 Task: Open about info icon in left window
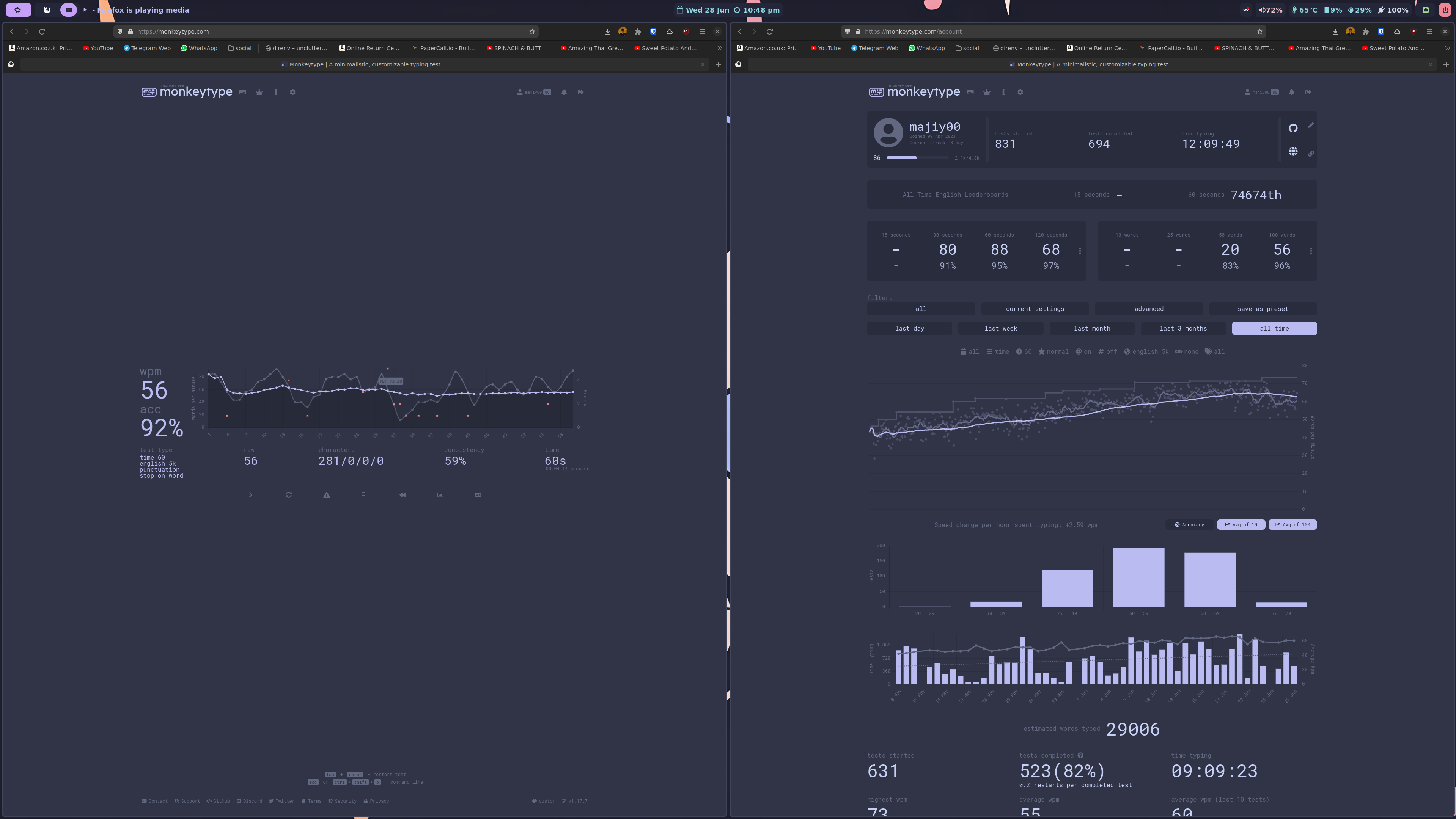click(276, 92)
